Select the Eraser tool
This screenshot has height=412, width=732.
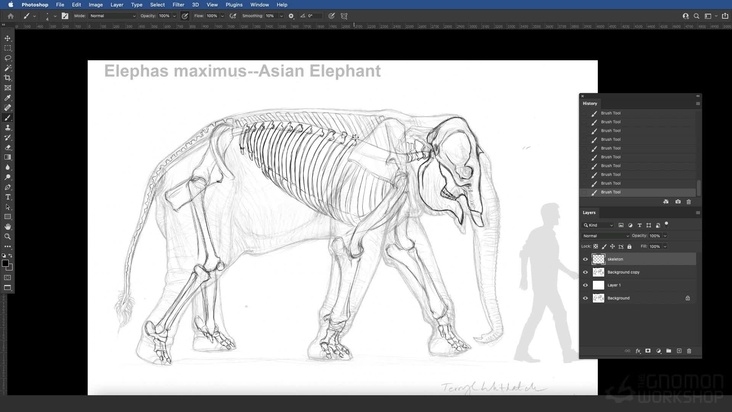(x=7, y=147)
